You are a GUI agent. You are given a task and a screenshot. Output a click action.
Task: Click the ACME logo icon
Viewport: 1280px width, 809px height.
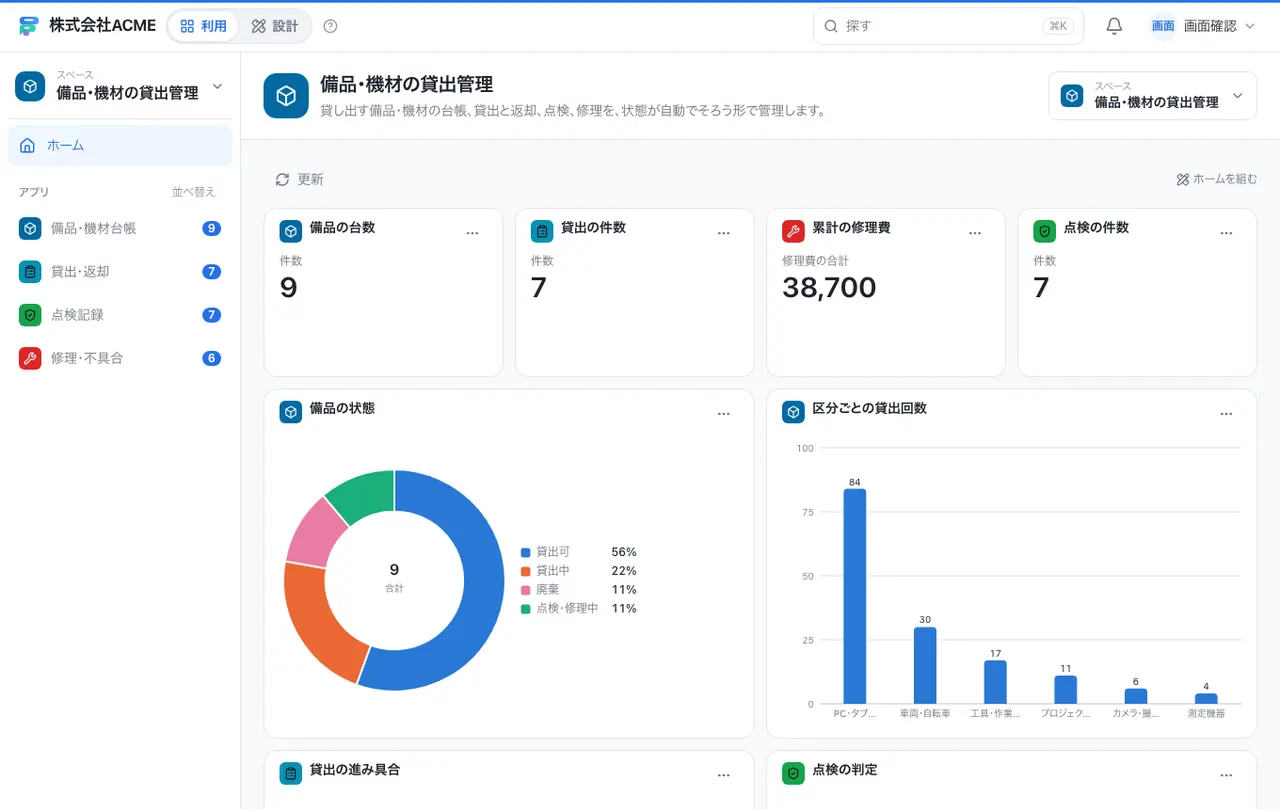pos(28,26)
